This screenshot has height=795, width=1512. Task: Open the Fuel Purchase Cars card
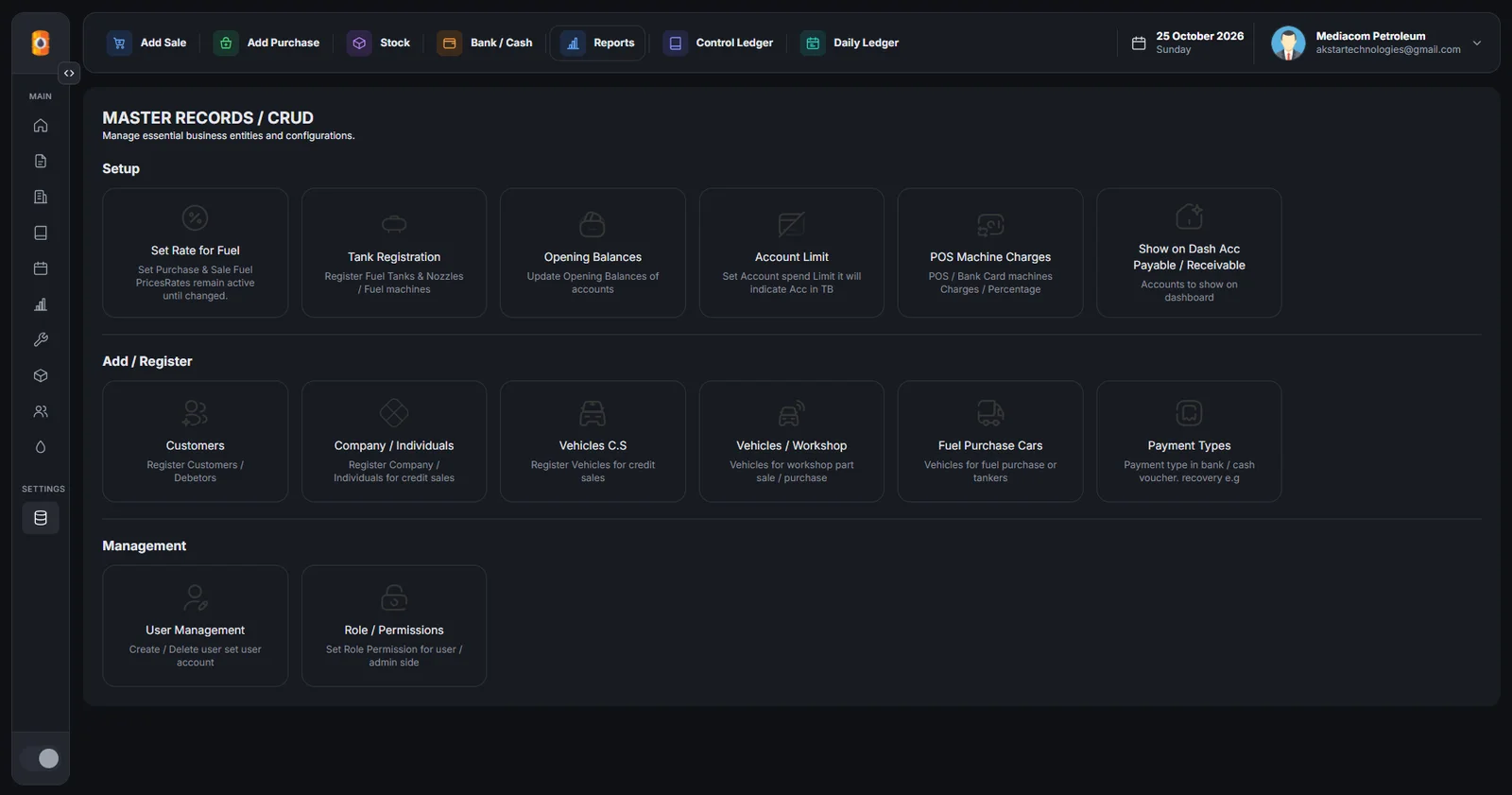[x=990, y=441]
